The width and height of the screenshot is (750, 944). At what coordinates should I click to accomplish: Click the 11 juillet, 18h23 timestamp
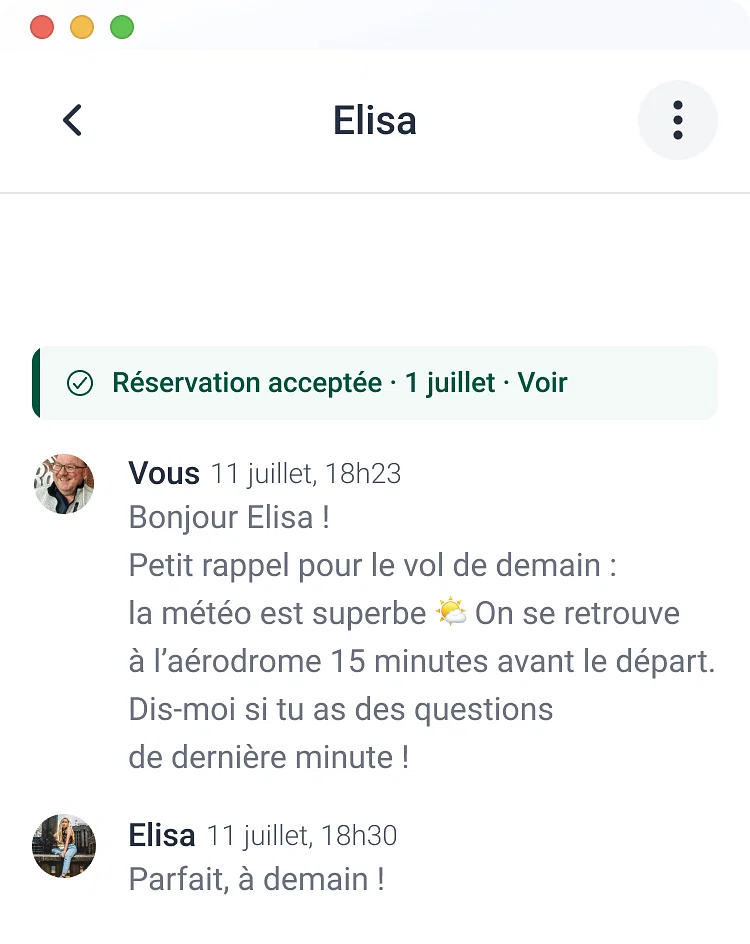306,474
